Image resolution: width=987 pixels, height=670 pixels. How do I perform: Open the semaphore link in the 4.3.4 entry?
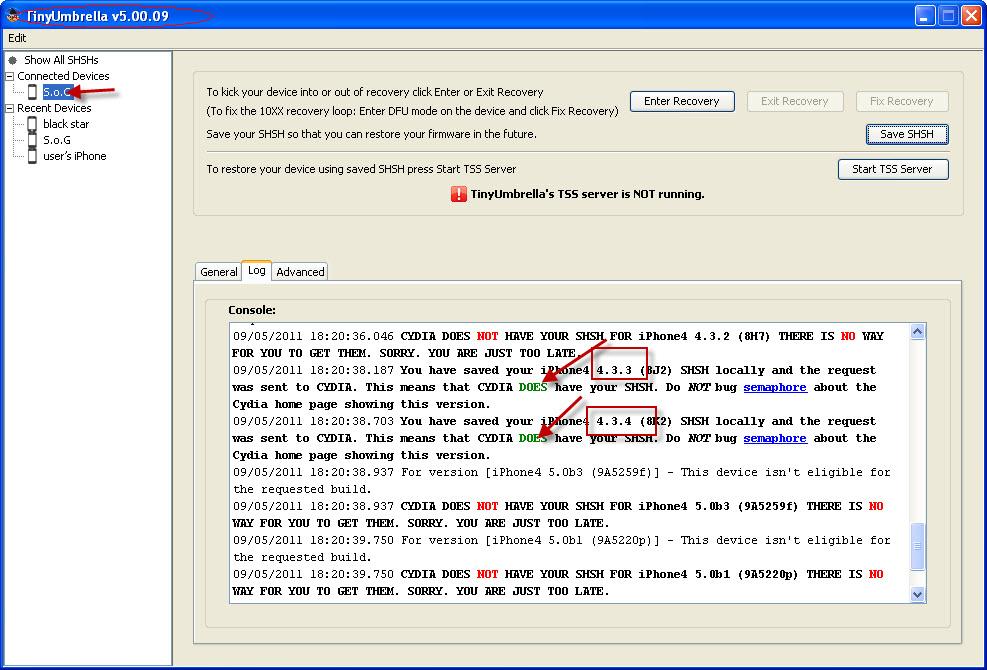[x=775, y=438]
